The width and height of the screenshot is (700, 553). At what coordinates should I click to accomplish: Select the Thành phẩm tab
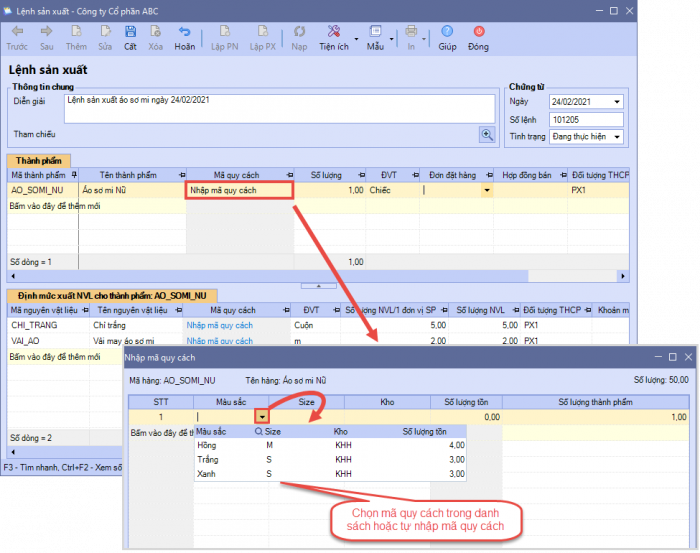point(36,159)
